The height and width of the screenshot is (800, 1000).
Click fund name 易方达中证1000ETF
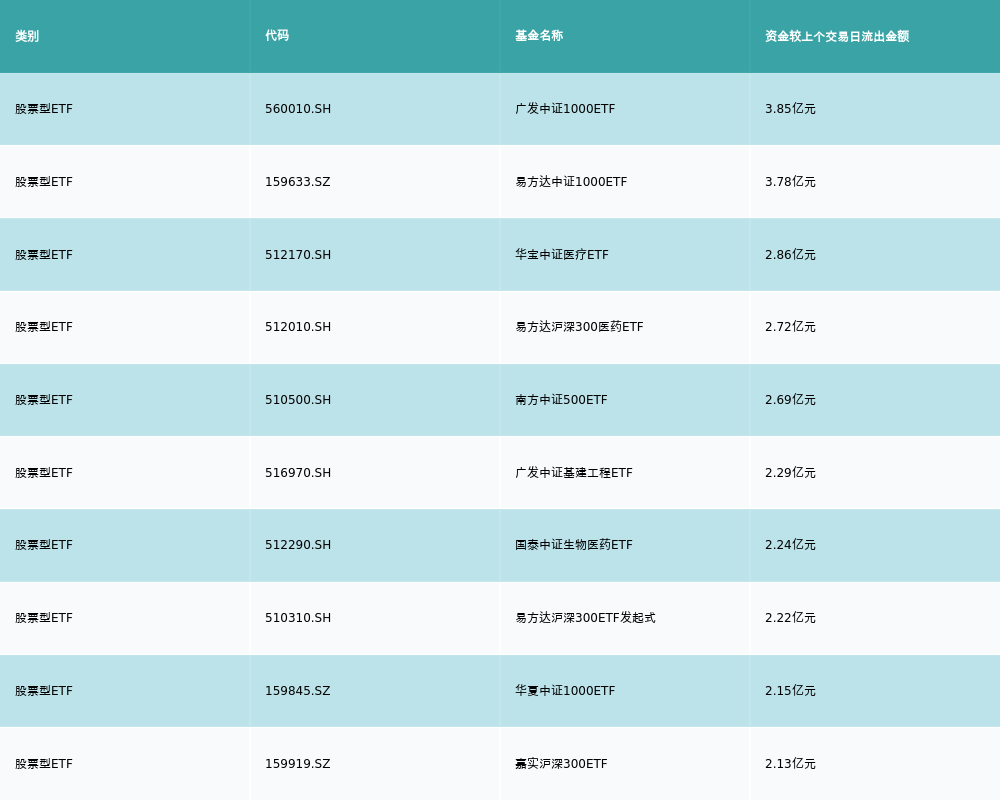571,182
